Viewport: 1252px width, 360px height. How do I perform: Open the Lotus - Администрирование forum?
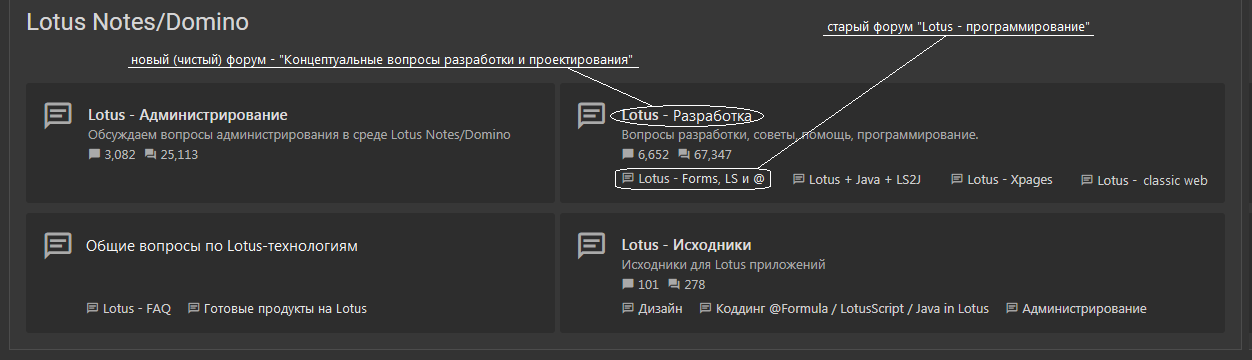[x=188, y=115]
